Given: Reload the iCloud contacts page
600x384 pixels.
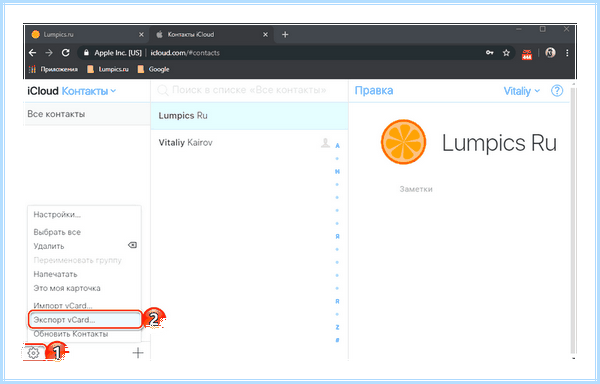Looking at the screenshot, I should tap(65, 53).
